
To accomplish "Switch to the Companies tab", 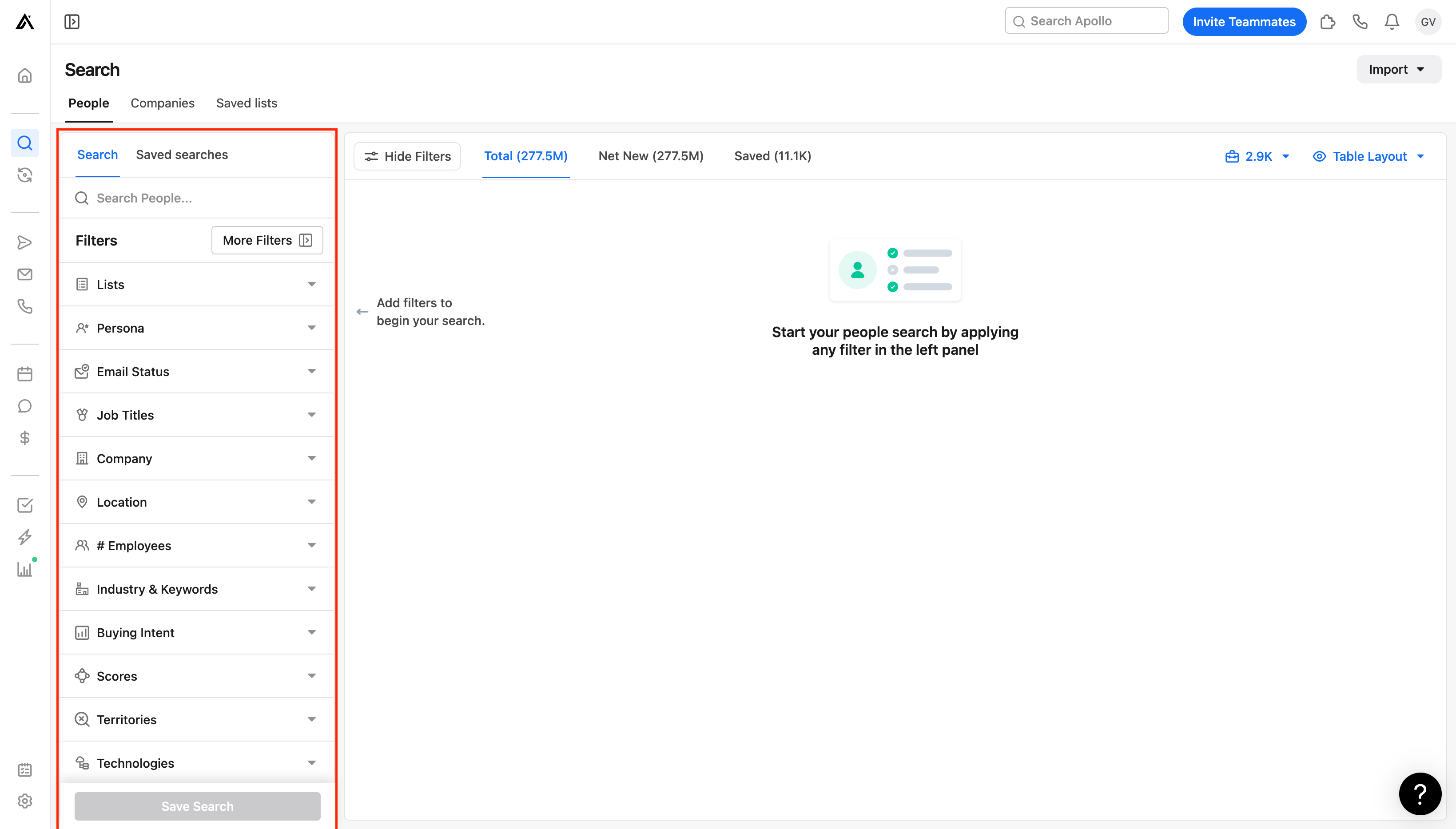I will (162, 103).
